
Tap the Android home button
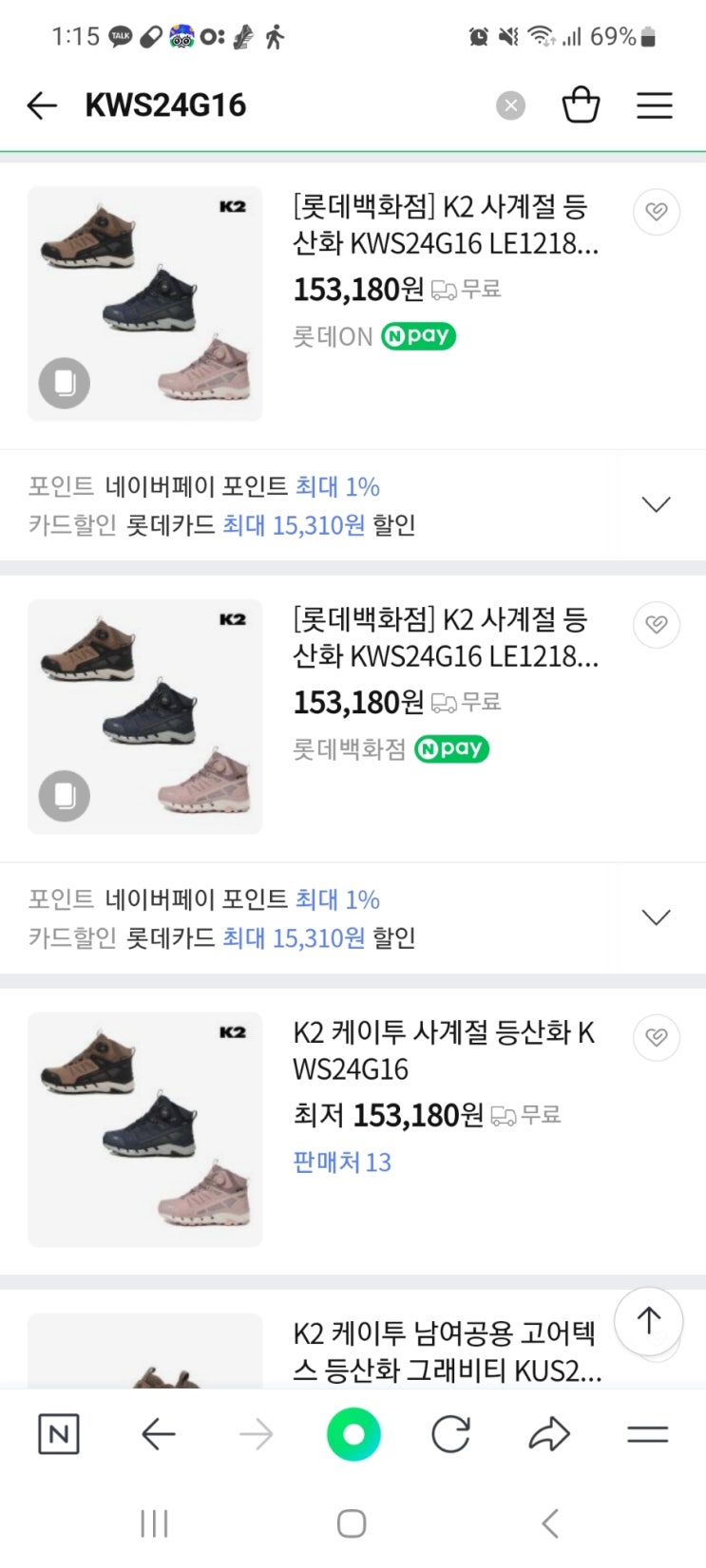(x=352, y=1523)
